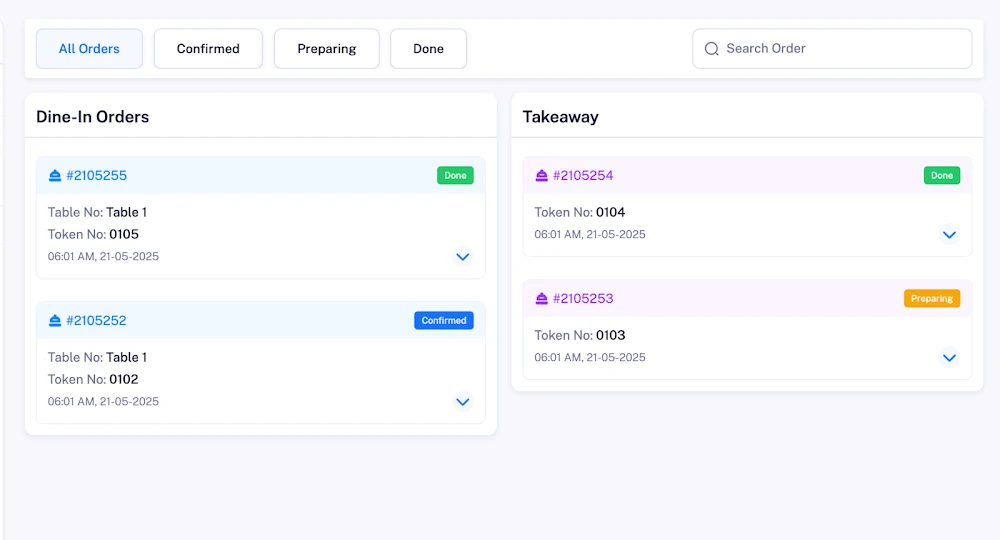Click the magnifier icon in Search Order
Image resolution: width=1000 pixels, height=540 pixels.
pyautogui.click(x=712, y=48)
